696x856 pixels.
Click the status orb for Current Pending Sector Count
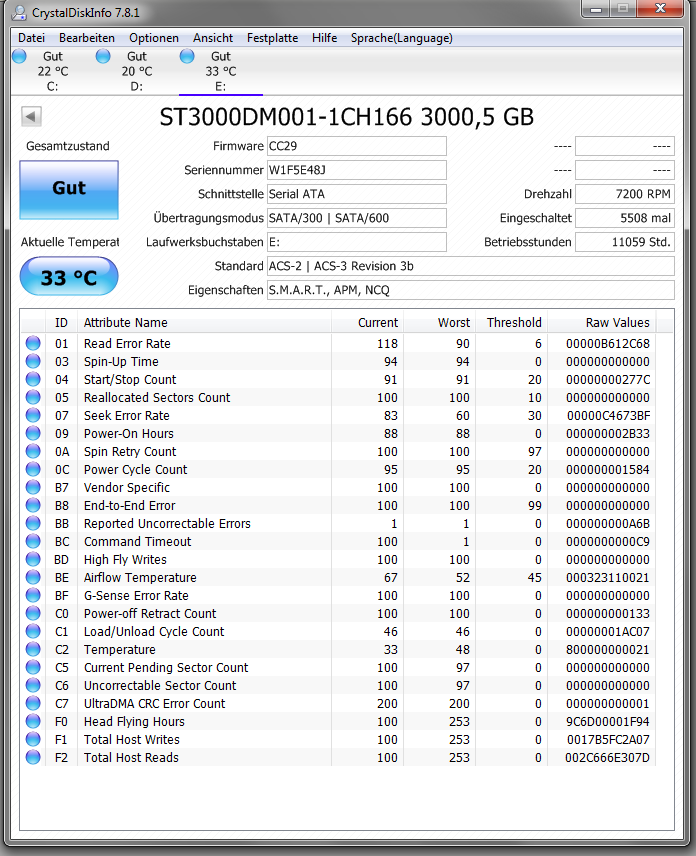[33, 668]
